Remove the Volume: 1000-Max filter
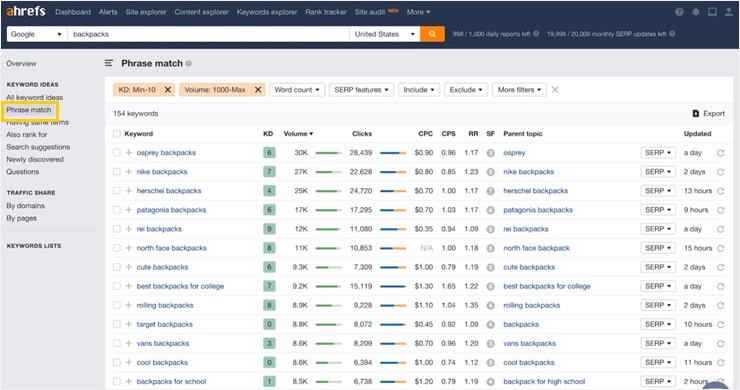This screenshot has width=740, height=390. click(258, 90)
